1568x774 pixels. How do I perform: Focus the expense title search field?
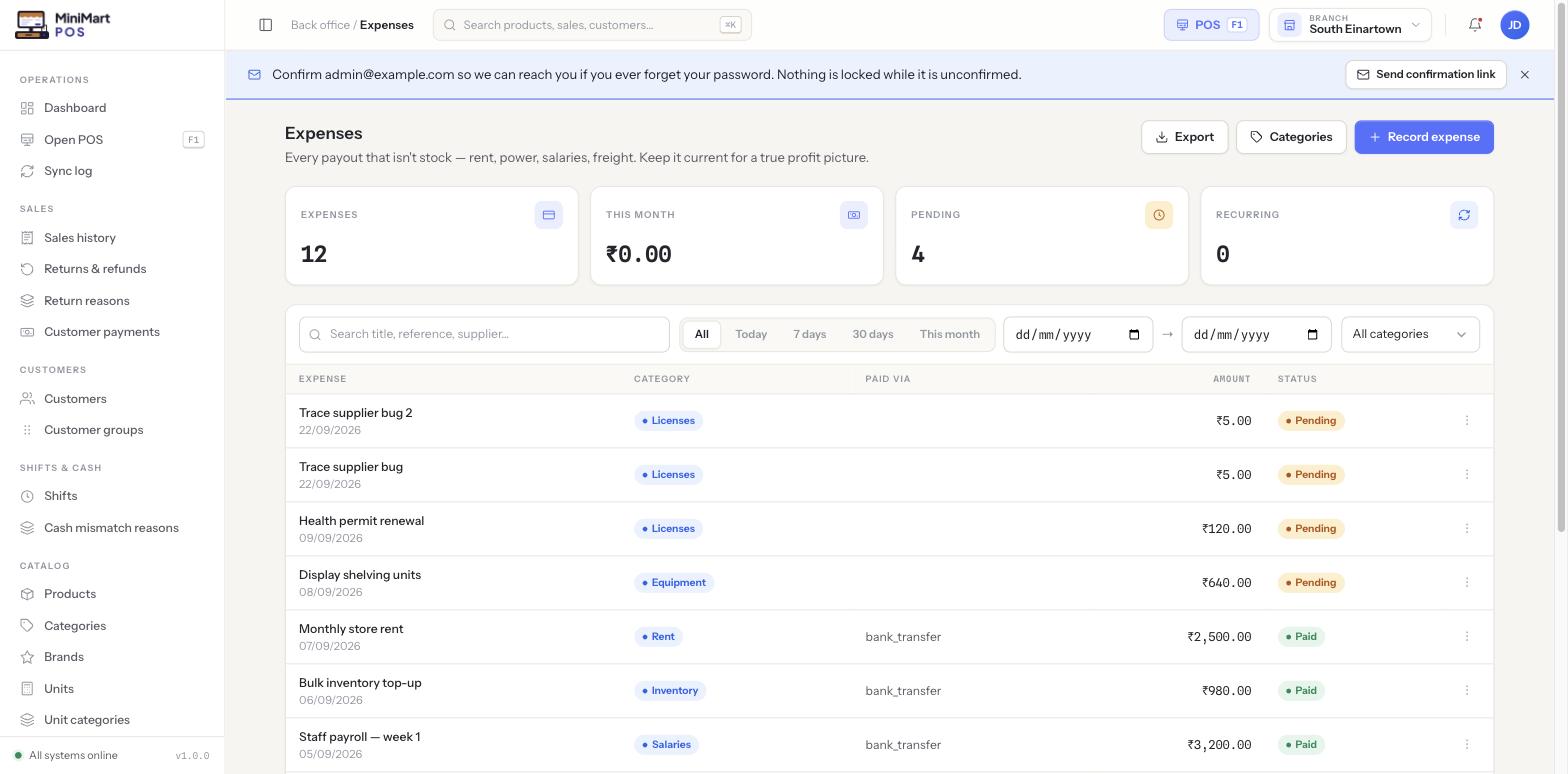point(484,335)
